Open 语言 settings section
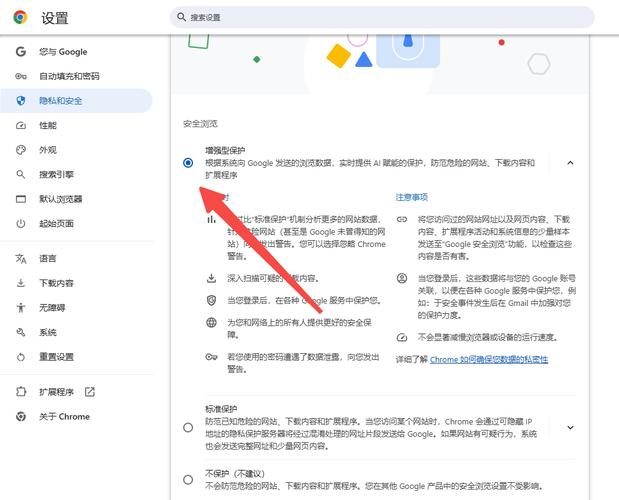The image size is (619, 500). [76, 258]
